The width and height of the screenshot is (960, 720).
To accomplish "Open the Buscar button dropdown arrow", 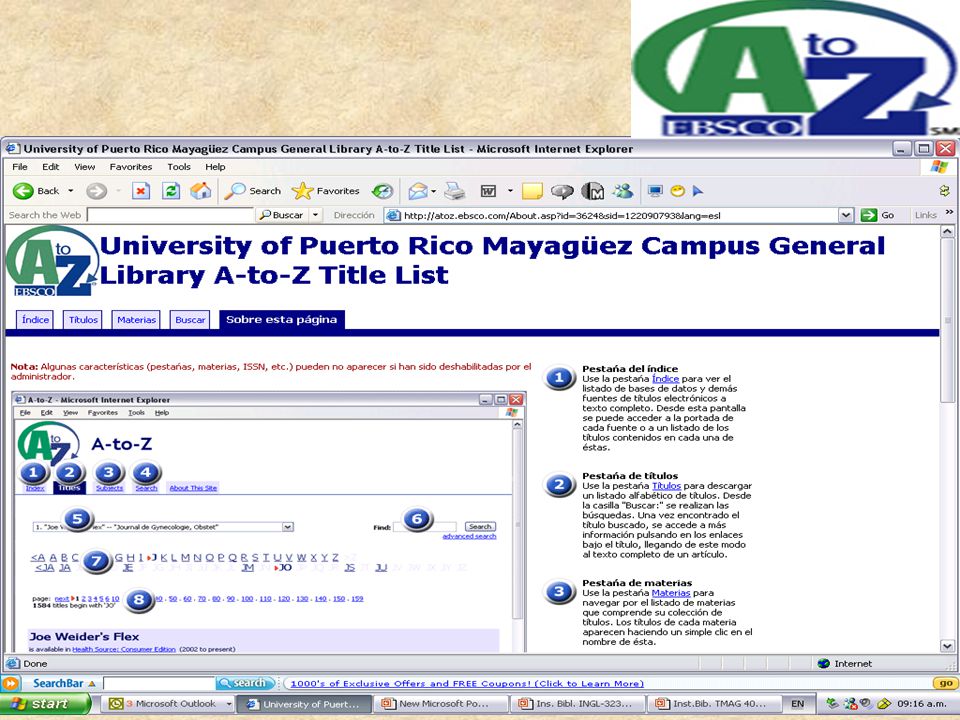I will click(x=315, y=215).
